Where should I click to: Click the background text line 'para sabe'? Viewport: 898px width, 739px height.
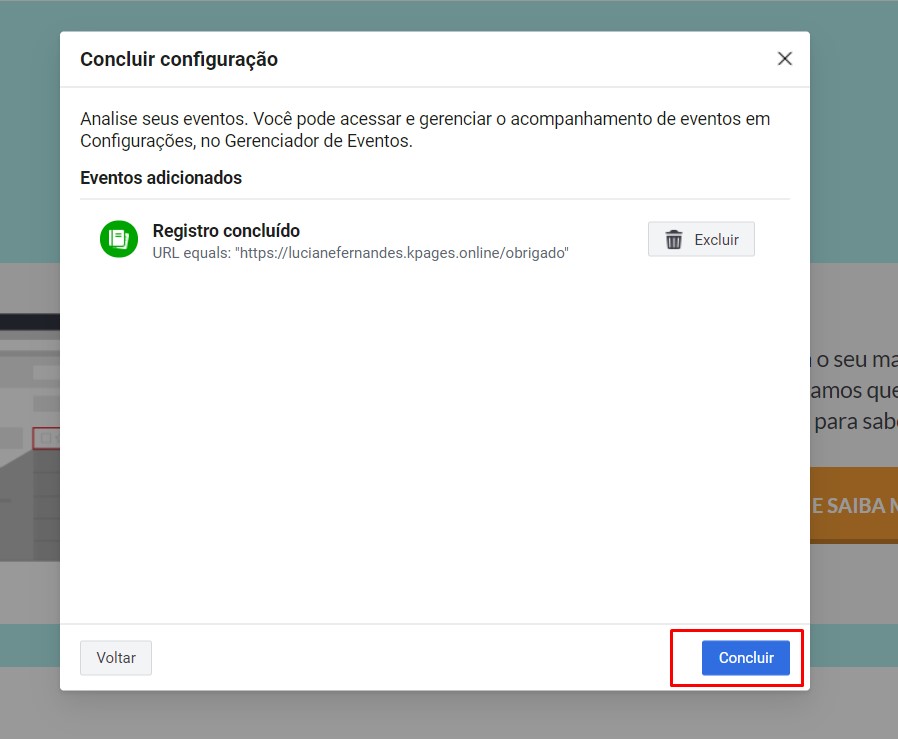(854, 422)
